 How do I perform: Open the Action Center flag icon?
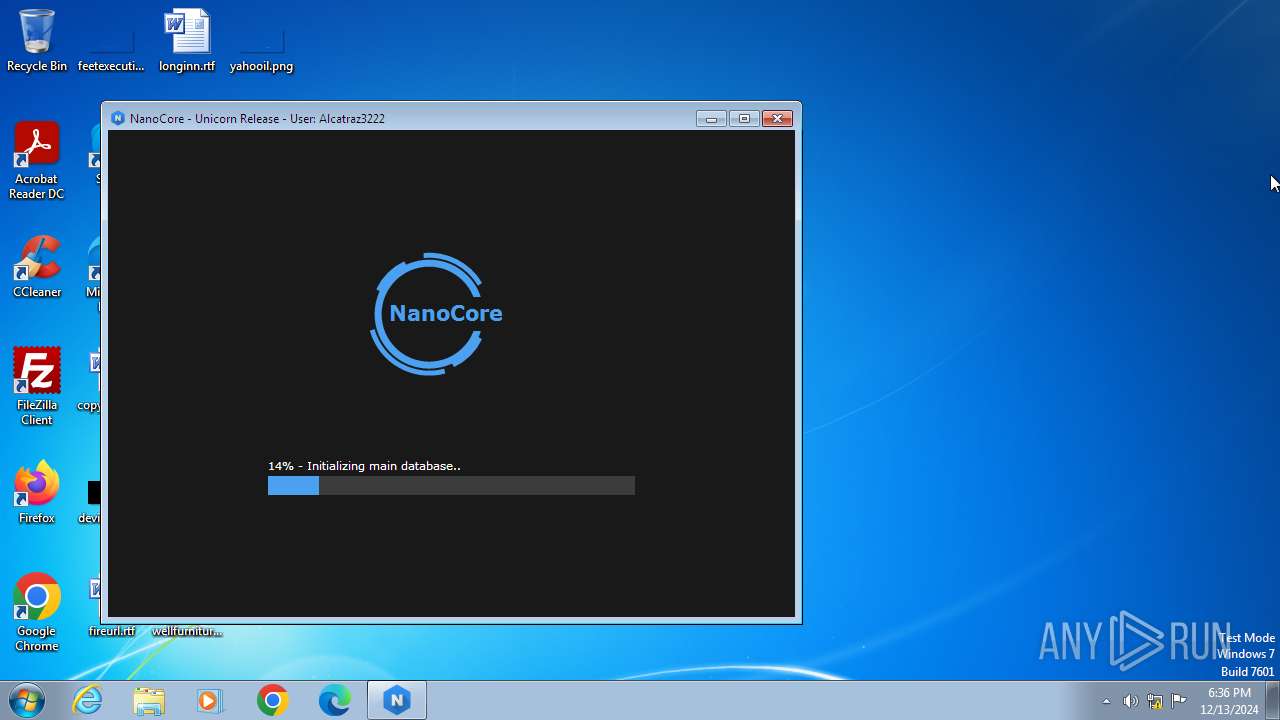[1179, 700]
